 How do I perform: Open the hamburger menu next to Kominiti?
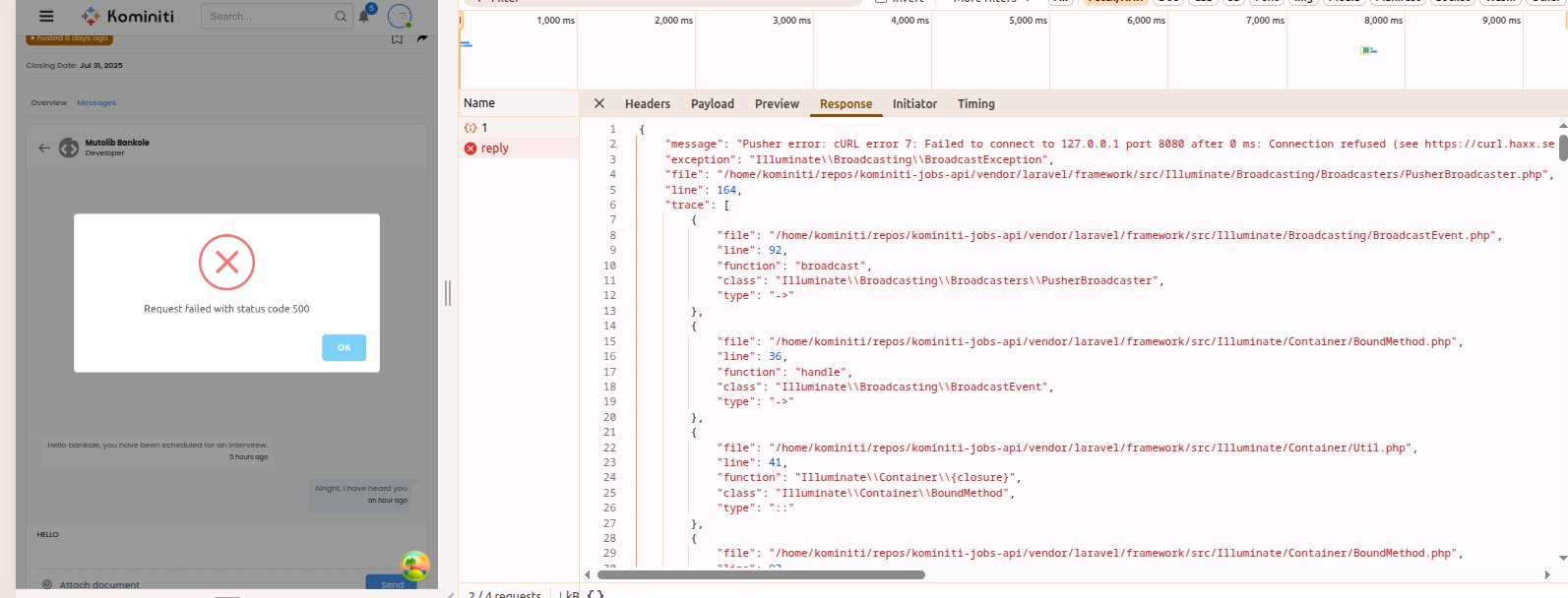coord(46,16)
